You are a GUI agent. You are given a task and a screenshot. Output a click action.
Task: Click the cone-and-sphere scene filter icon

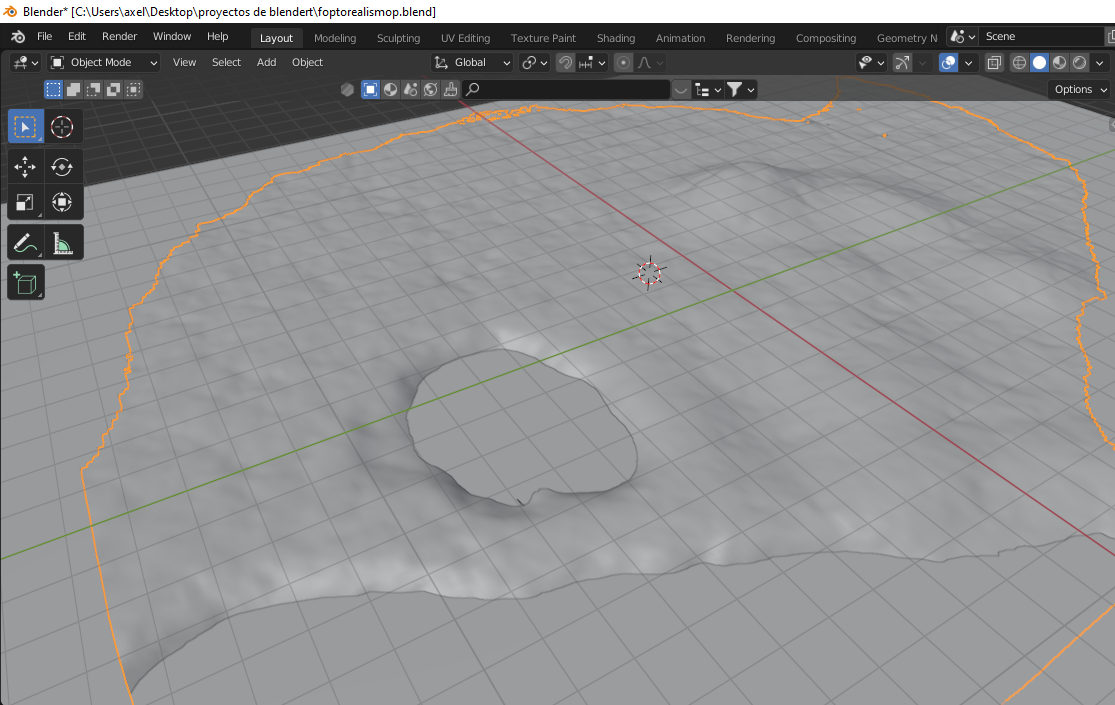tap(410, 90)
